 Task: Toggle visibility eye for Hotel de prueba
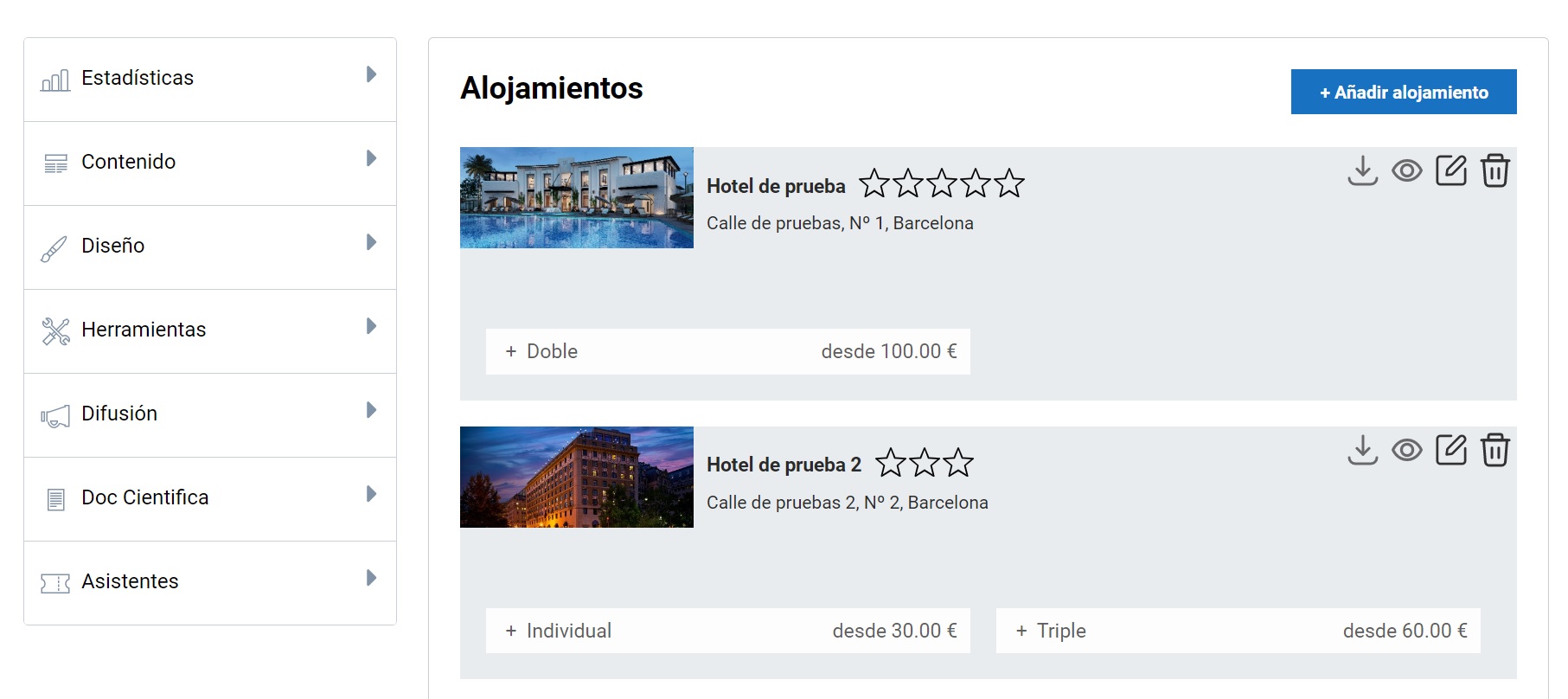tap(1406, 170)
